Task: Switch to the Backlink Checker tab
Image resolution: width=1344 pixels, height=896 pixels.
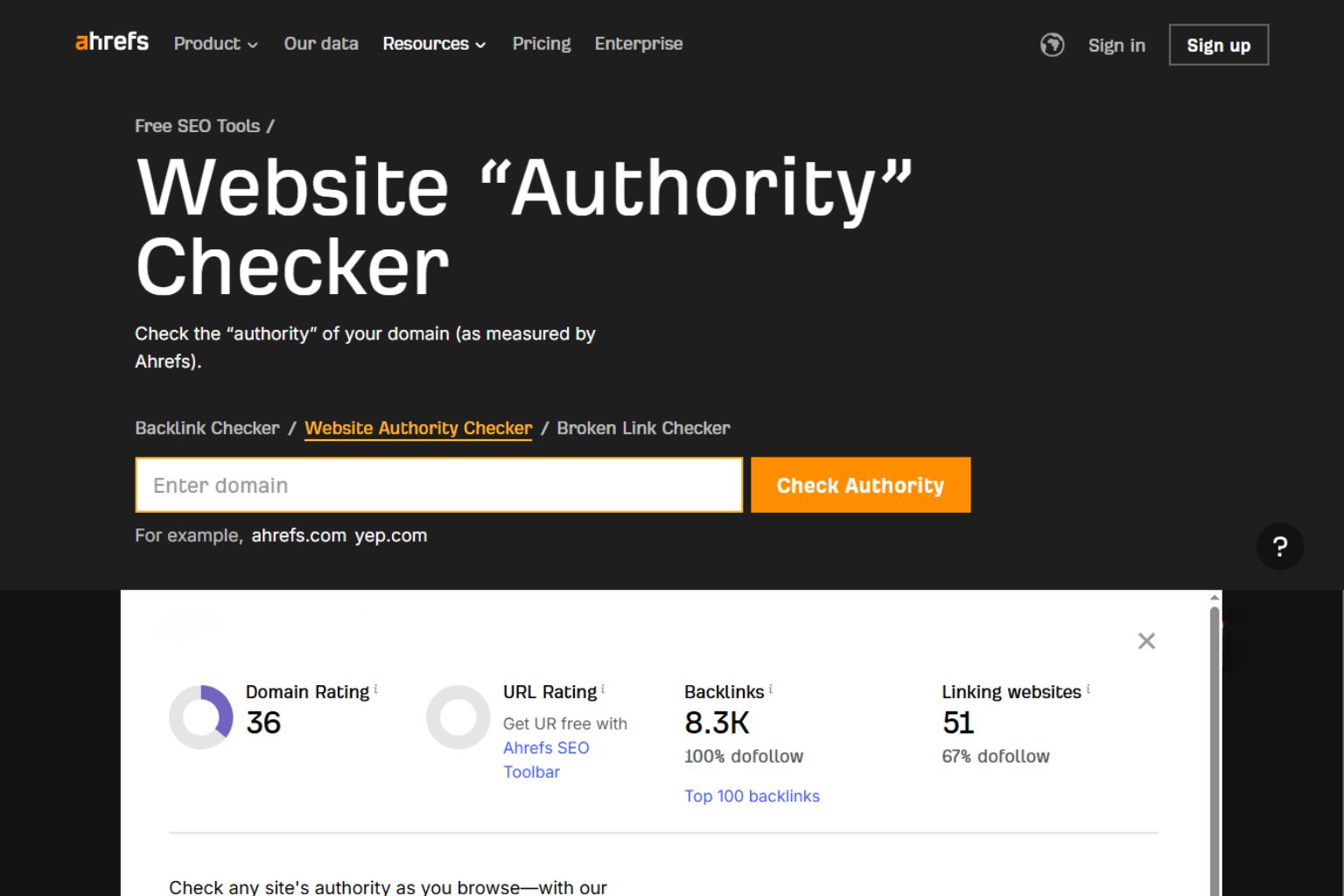Action: (x=206, y=428)
